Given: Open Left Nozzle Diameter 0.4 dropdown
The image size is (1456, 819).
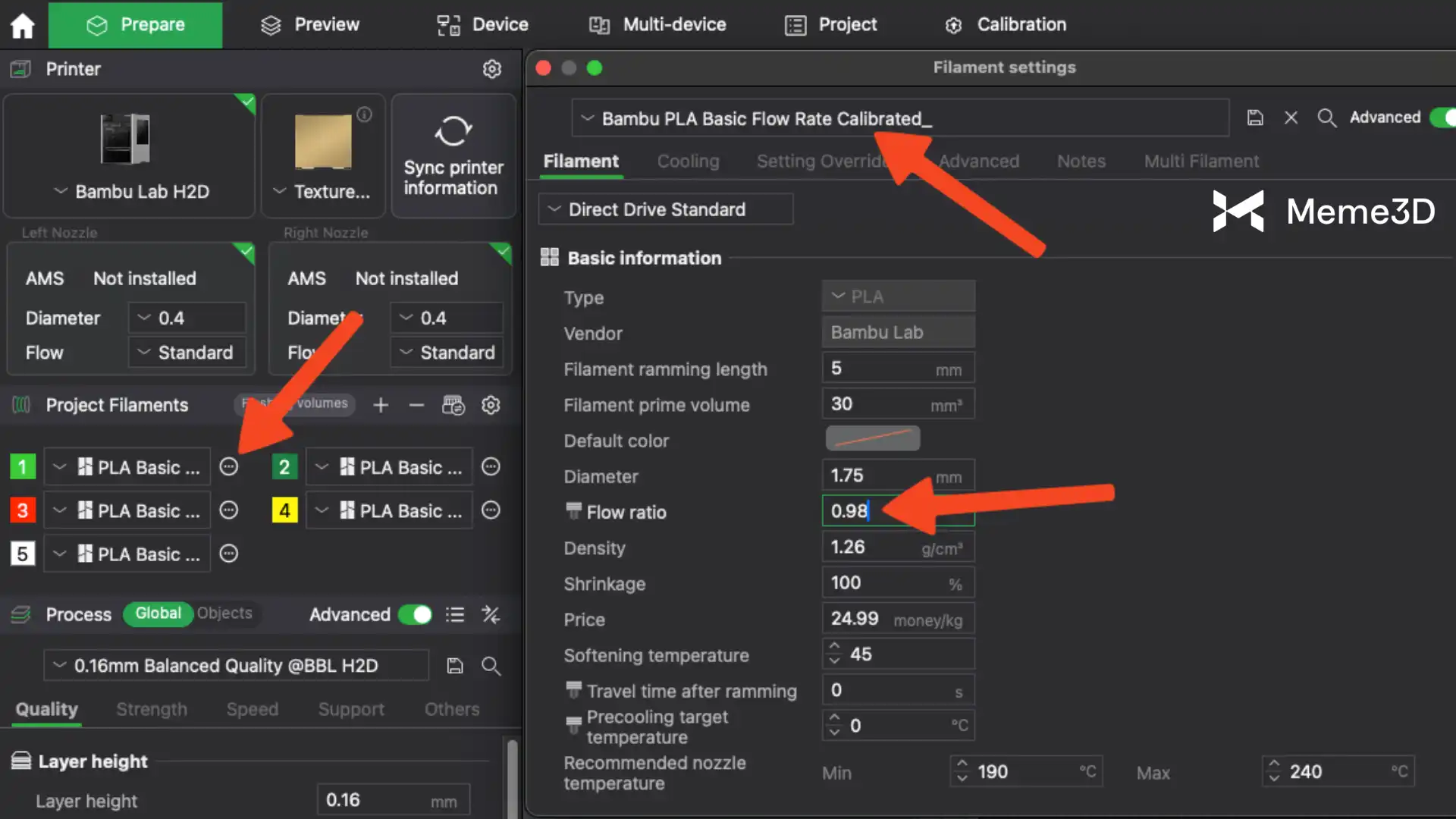Looking at the screenshot, I should coord(187,318).
